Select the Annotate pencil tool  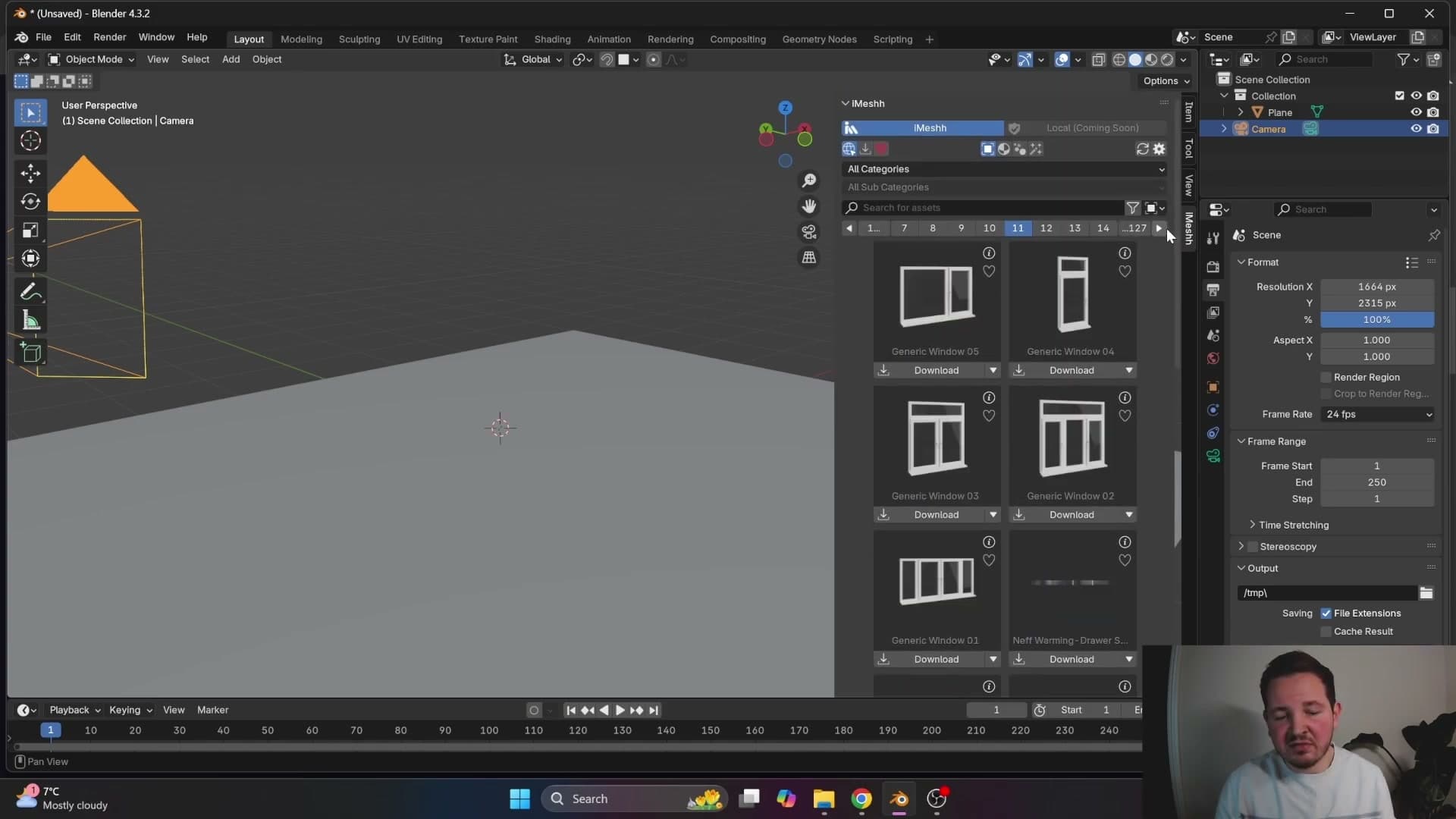[30, 292]
